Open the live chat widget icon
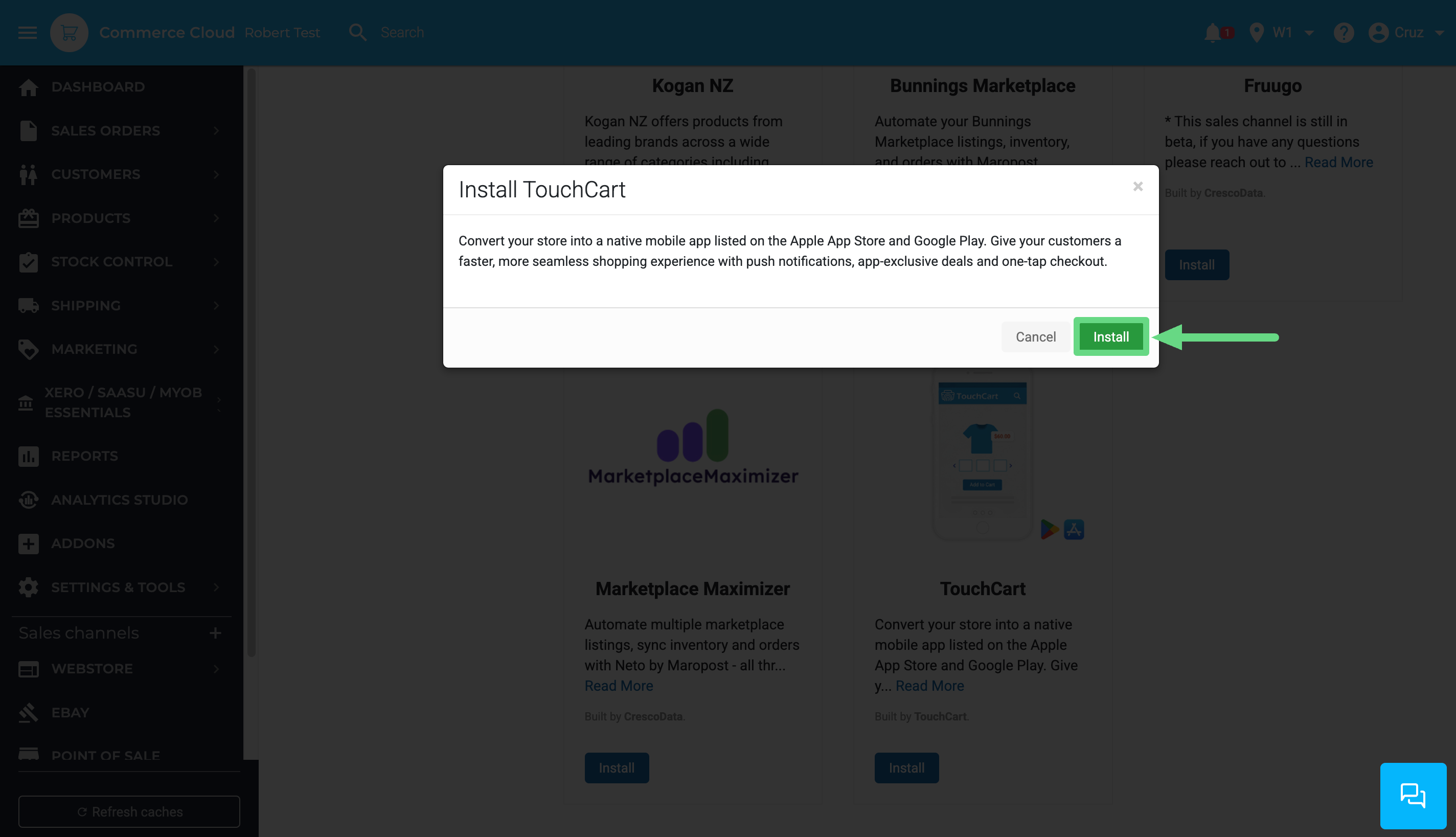 (1413, 796)
